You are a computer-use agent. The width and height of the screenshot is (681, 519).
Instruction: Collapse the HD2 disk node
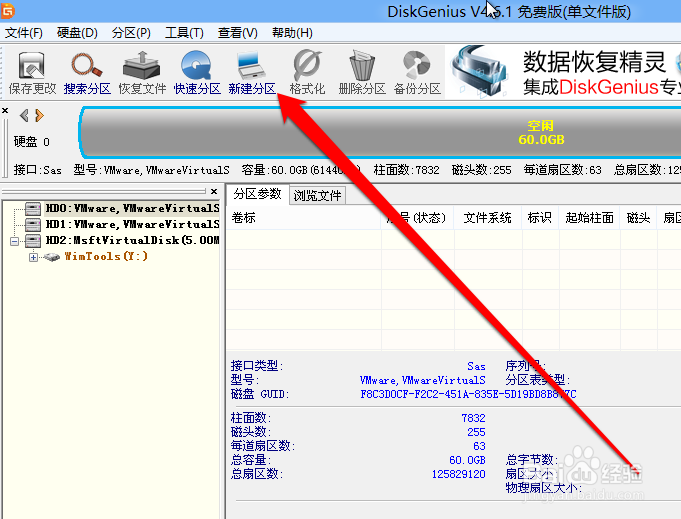click(x=14, y=241)
